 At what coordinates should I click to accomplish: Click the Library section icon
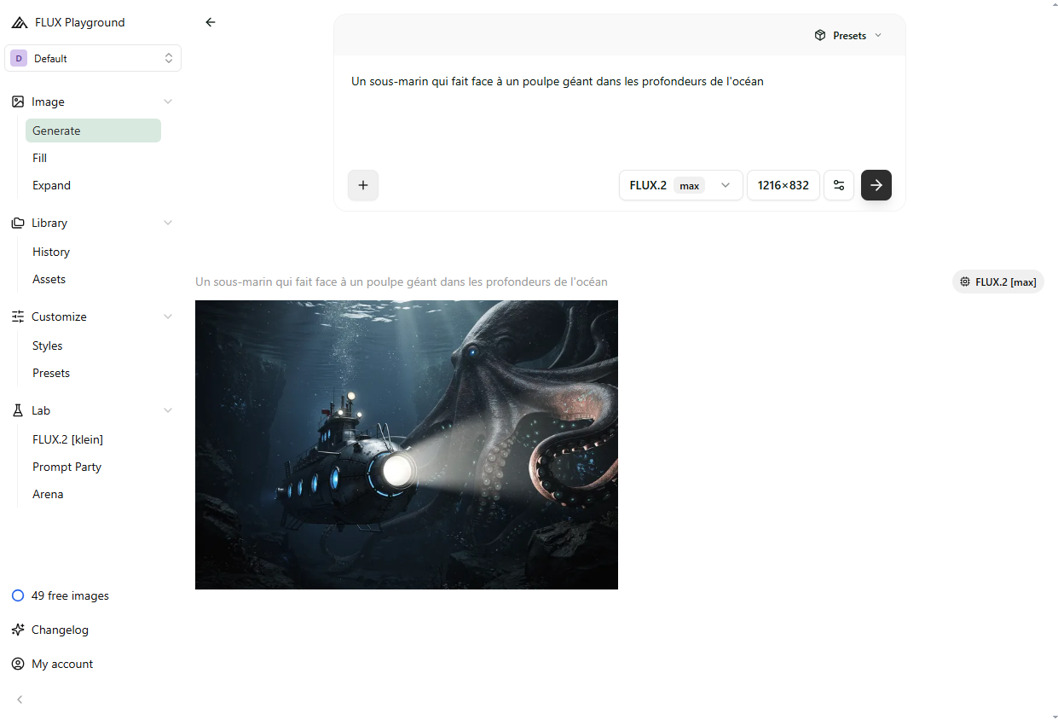click(x=18, y=223)
